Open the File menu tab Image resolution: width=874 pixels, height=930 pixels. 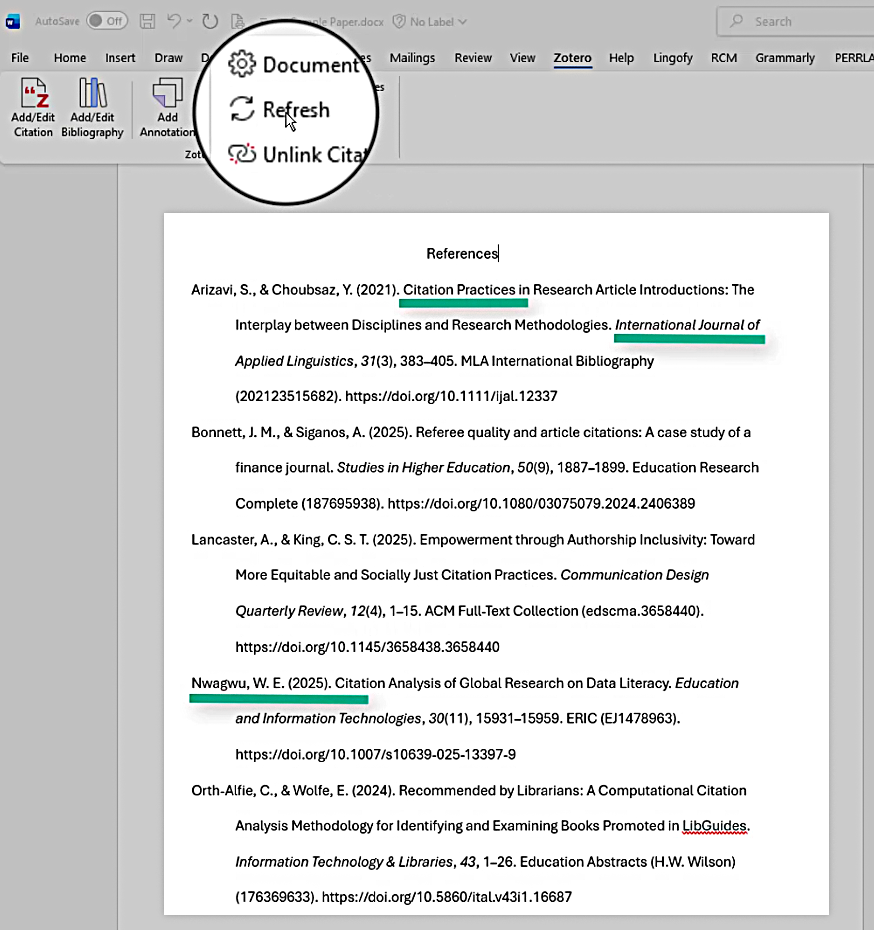(x=20, y=58)
